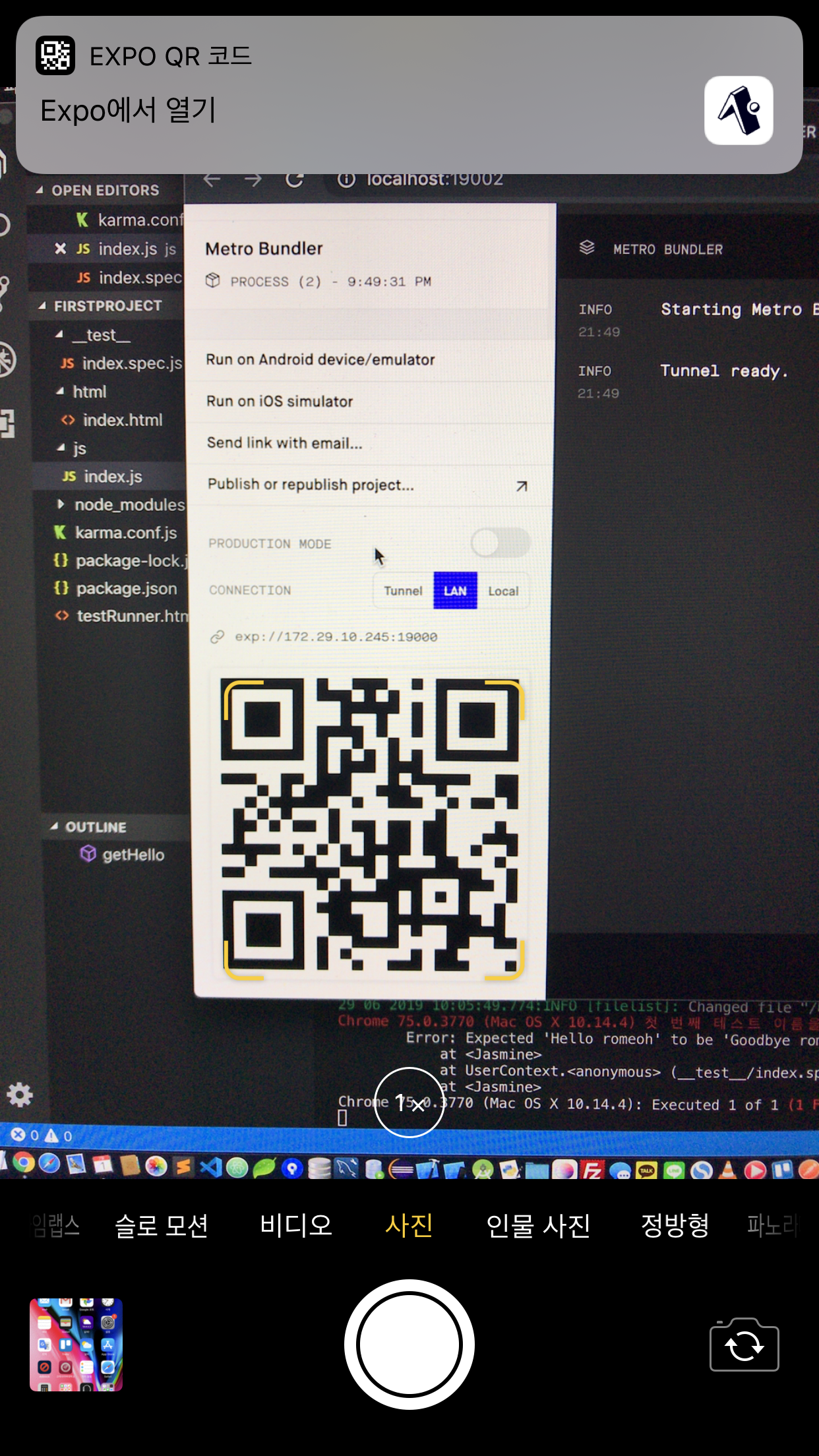The image size is (819, 1456).
Task: Open Trello in the Mac dock
Action: [783, 1170]
